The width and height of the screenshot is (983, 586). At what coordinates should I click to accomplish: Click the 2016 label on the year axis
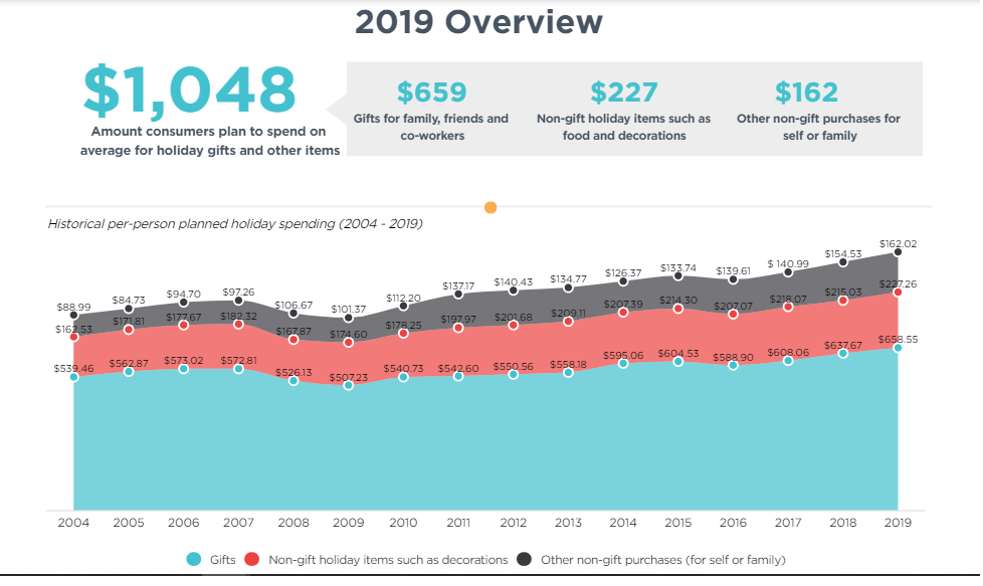point(733,522)
